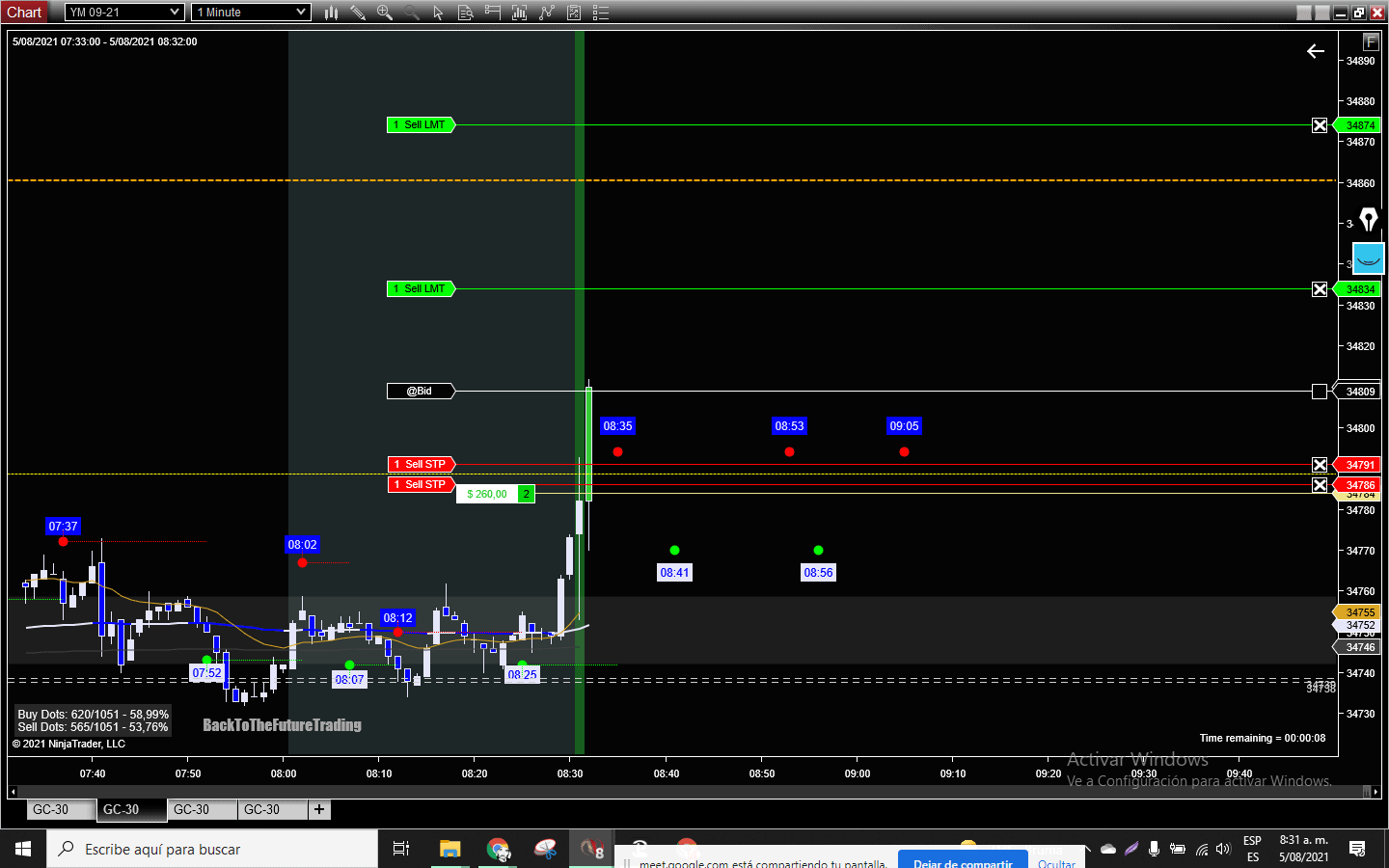Click the pen nib icon beside price axis

coord(1370,220)
